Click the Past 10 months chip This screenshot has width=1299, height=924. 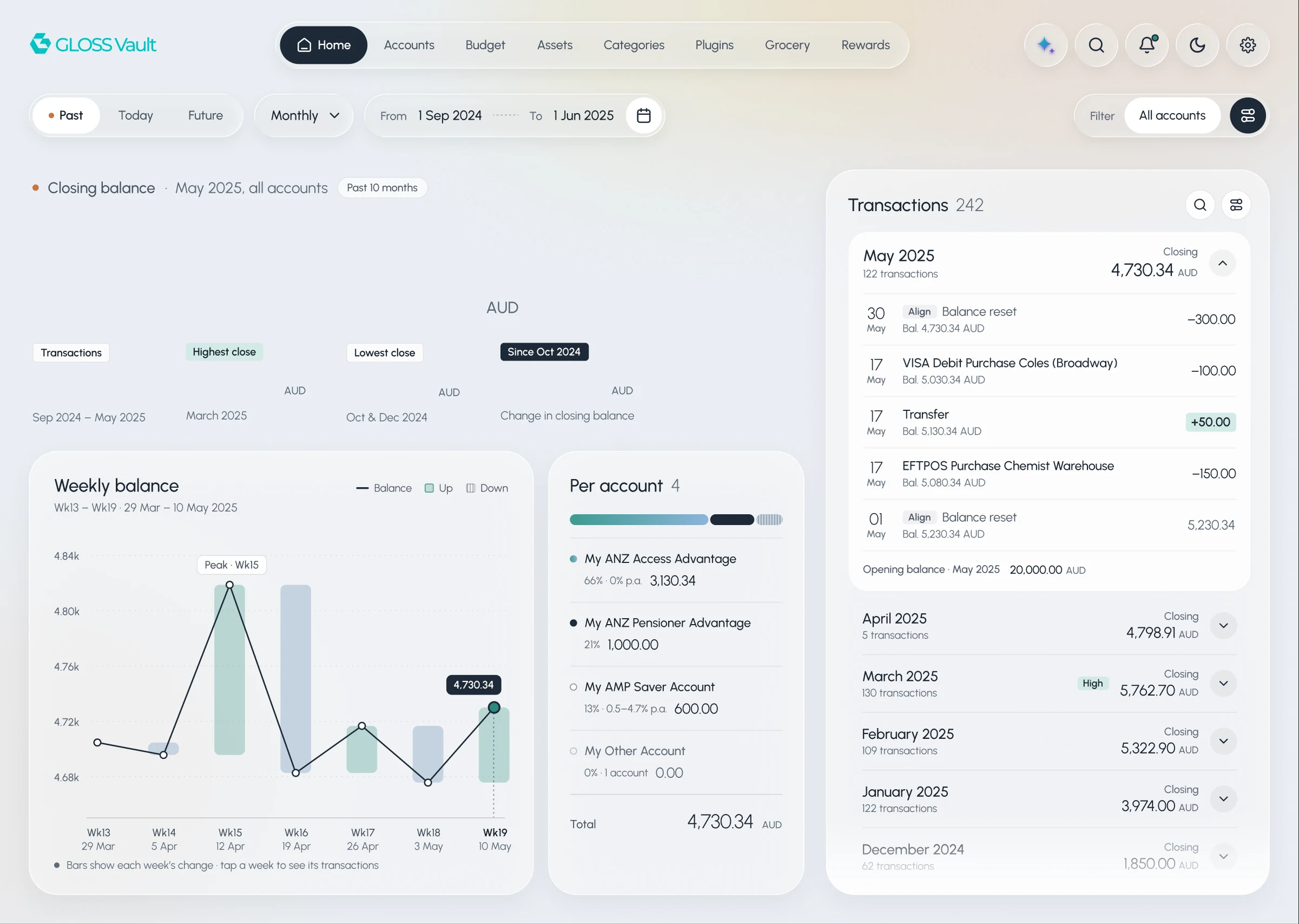382,188
